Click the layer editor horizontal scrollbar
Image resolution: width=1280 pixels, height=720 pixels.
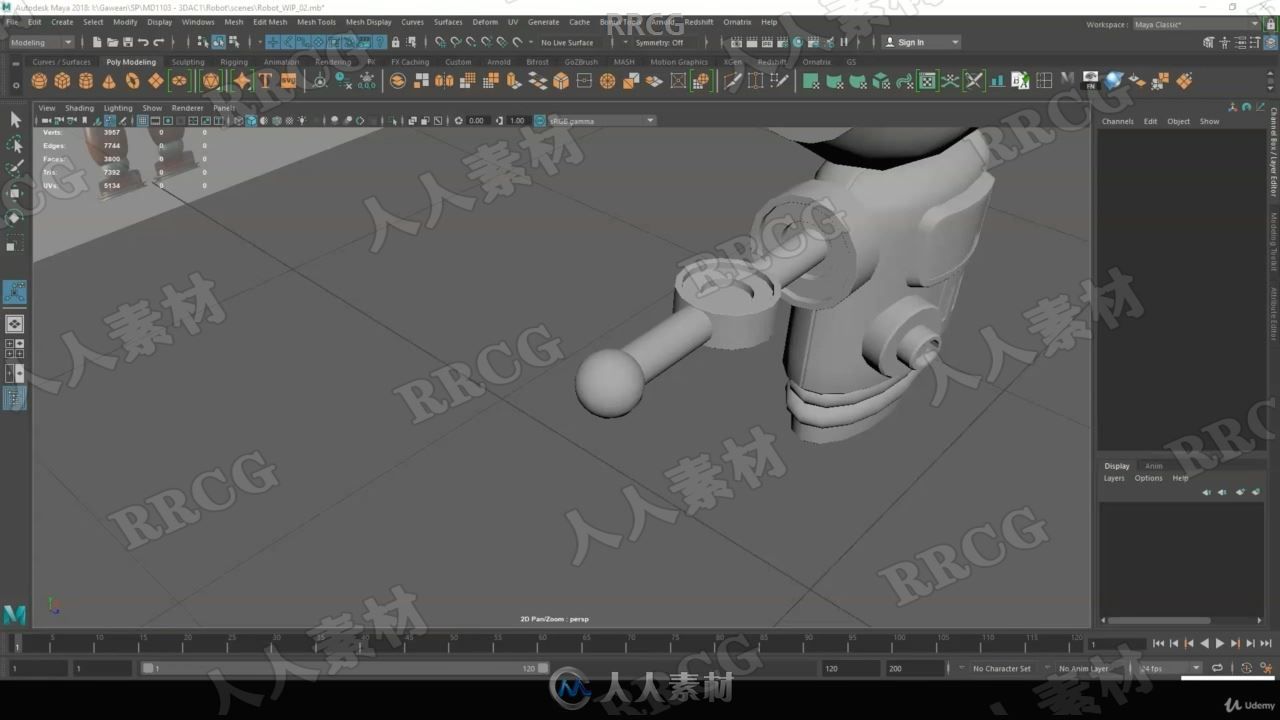pyautogui.click(x=1160, y=620)
